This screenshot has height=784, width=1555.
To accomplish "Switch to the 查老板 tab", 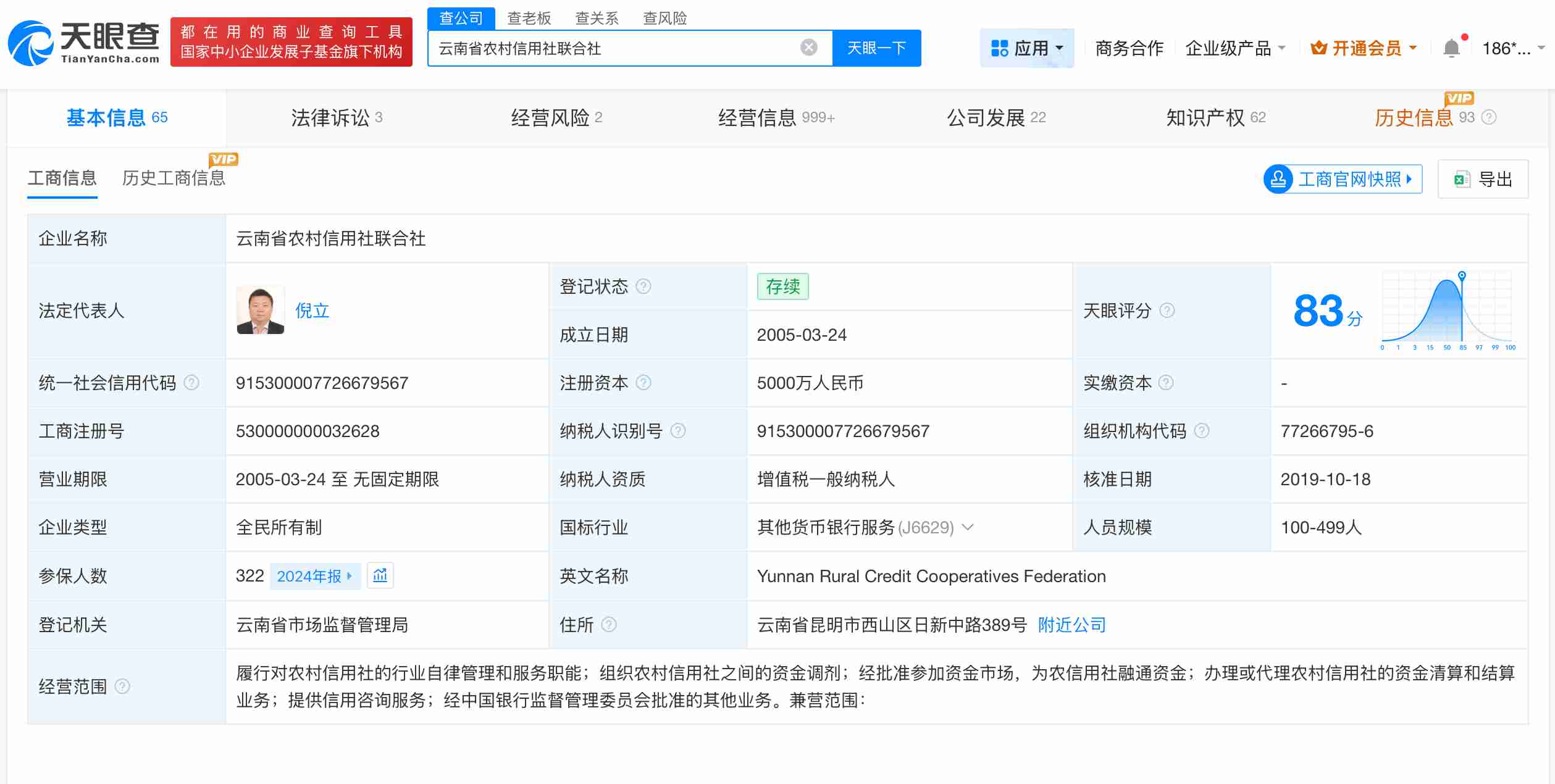I will coord(528,18).
